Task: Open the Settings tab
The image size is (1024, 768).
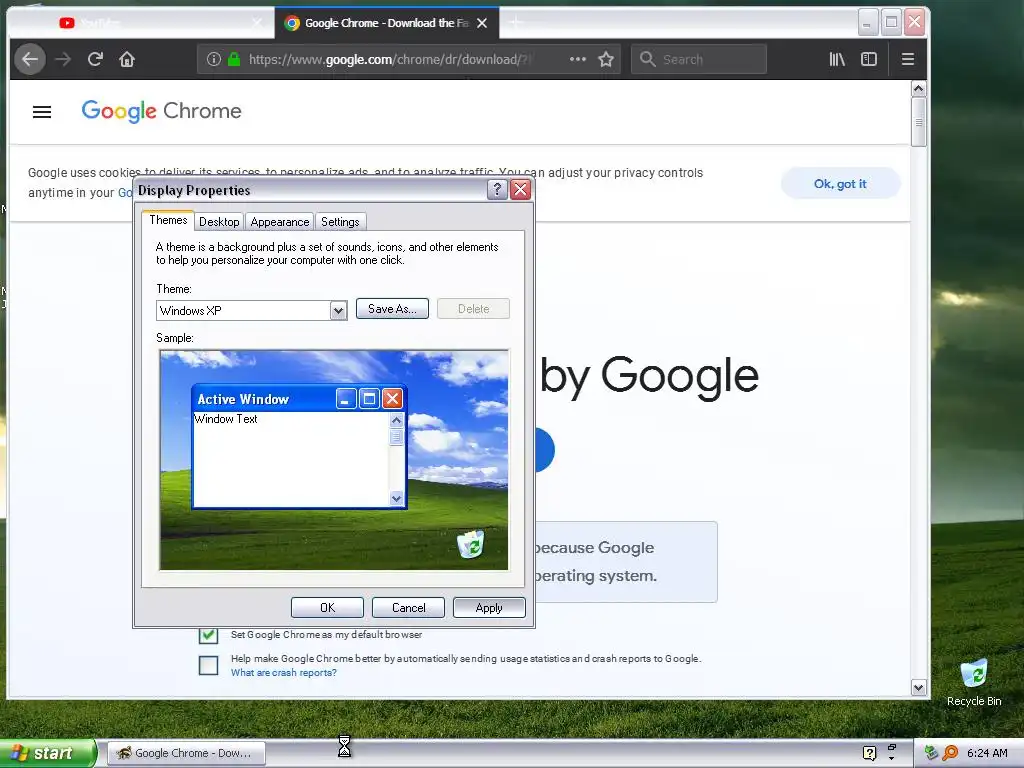Action: 340,221
